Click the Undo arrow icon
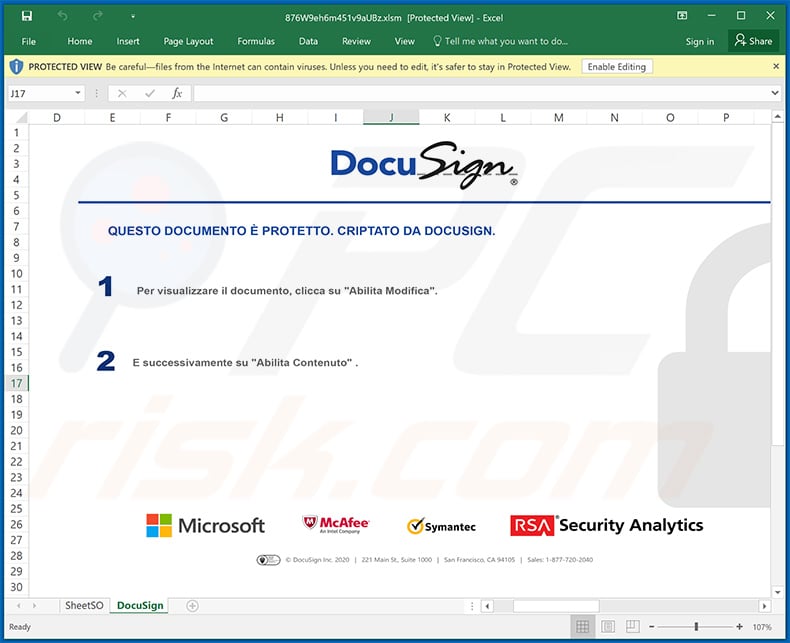The height and width of the screenshot is (643, 790). (x=62, y=16)
